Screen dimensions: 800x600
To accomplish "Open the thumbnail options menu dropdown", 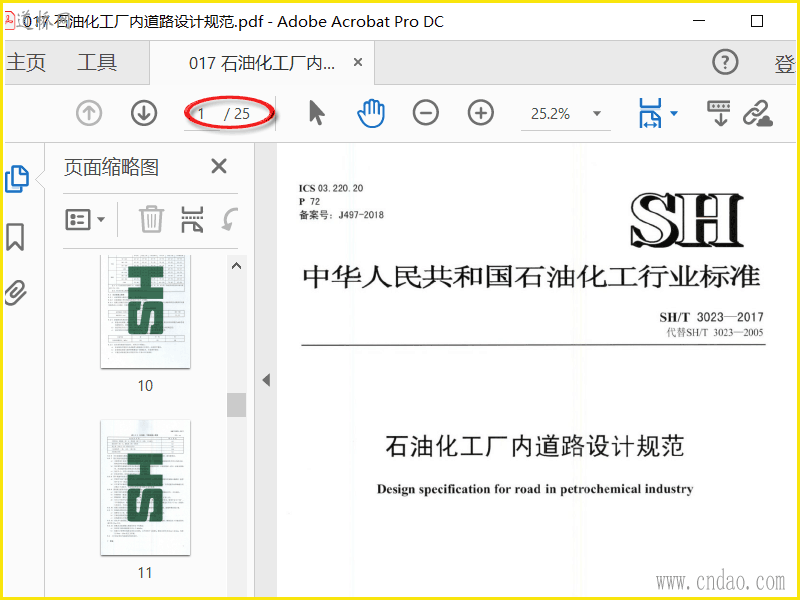I will coord(85,220).
